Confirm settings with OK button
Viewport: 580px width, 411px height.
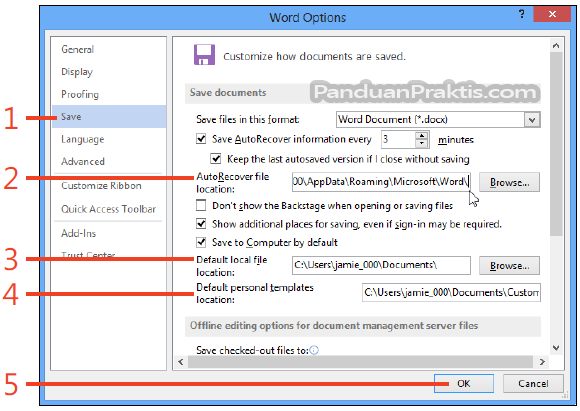pos(463,384)
